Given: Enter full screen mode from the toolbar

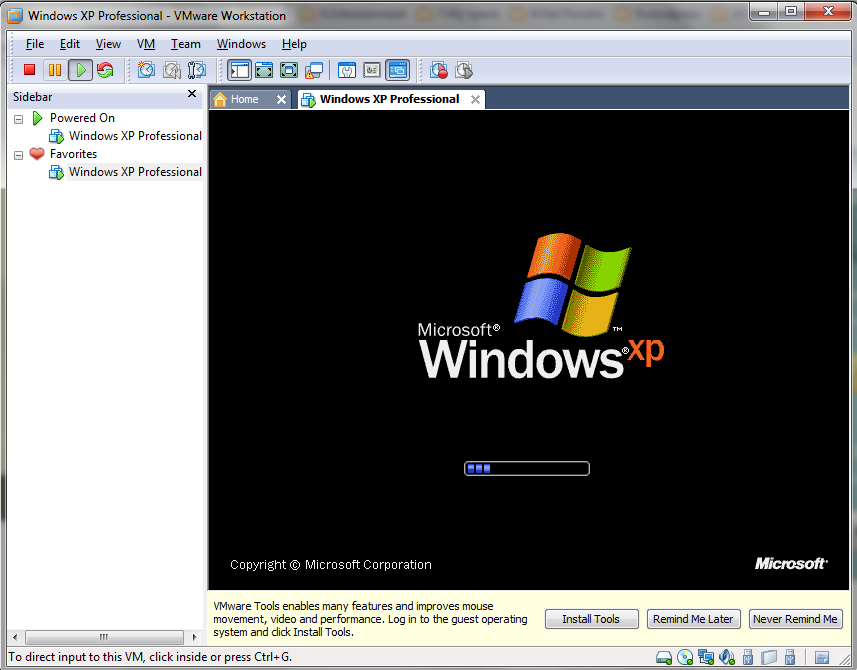Looking at the screenshot, I should (289, 70).
